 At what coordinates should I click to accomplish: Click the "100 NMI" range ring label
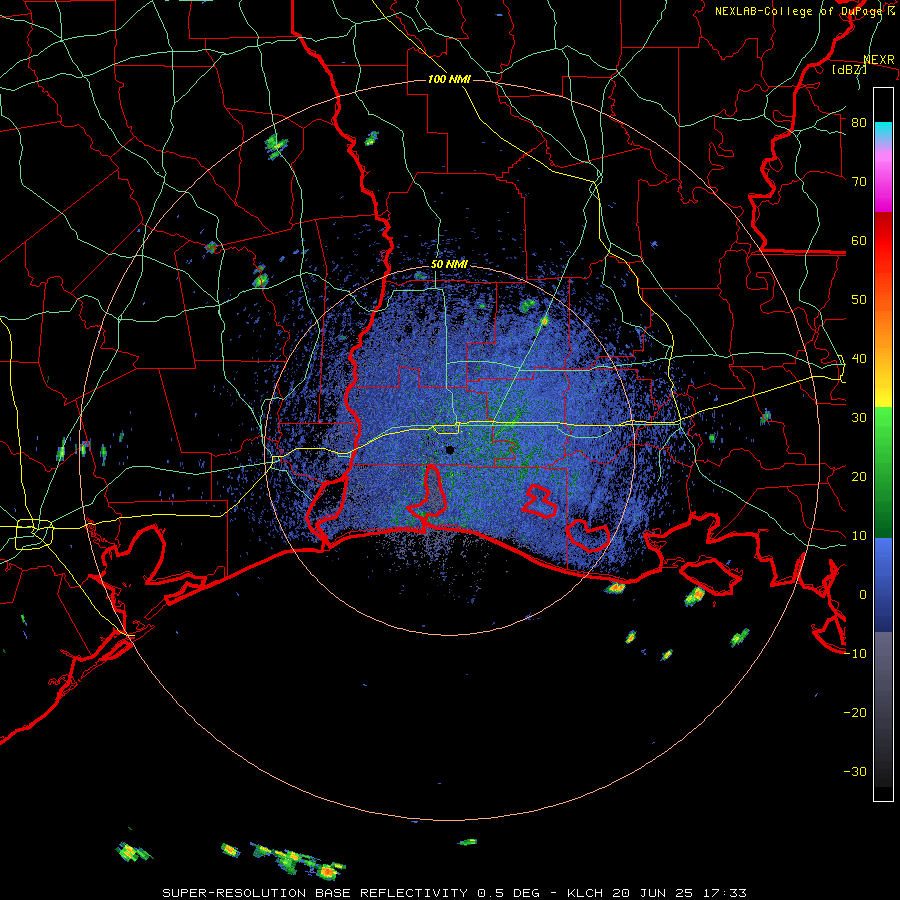click(x=449, y=79)
